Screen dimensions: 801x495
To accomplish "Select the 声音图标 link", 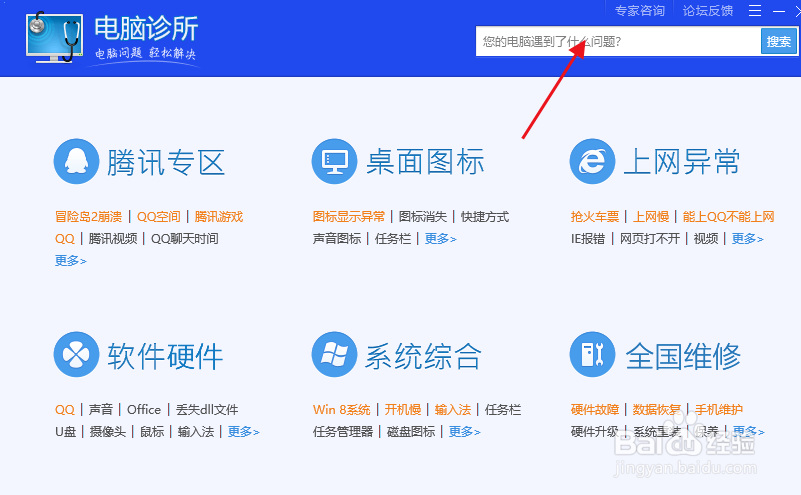I will point(337,239).
